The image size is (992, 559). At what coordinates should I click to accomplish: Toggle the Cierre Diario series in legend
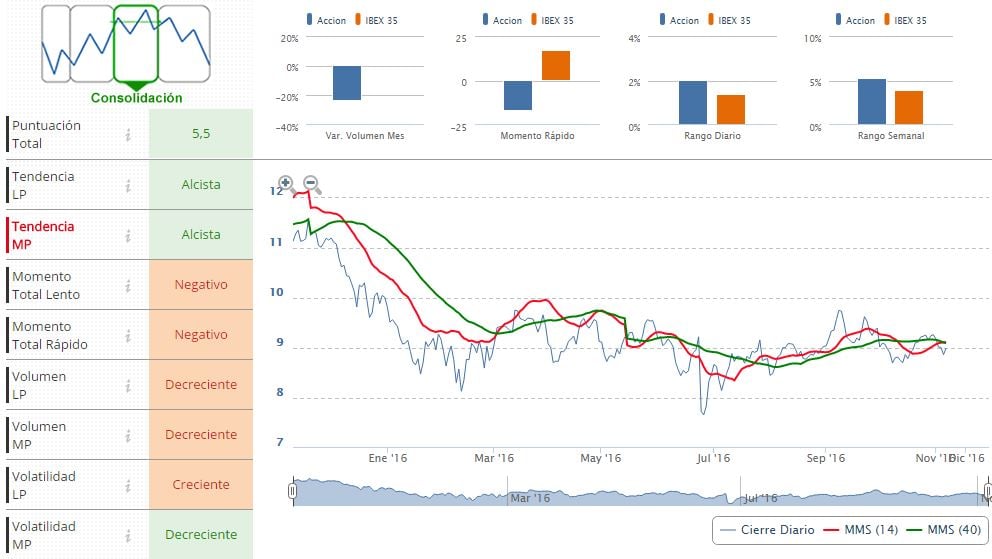[x=764, y=530]
